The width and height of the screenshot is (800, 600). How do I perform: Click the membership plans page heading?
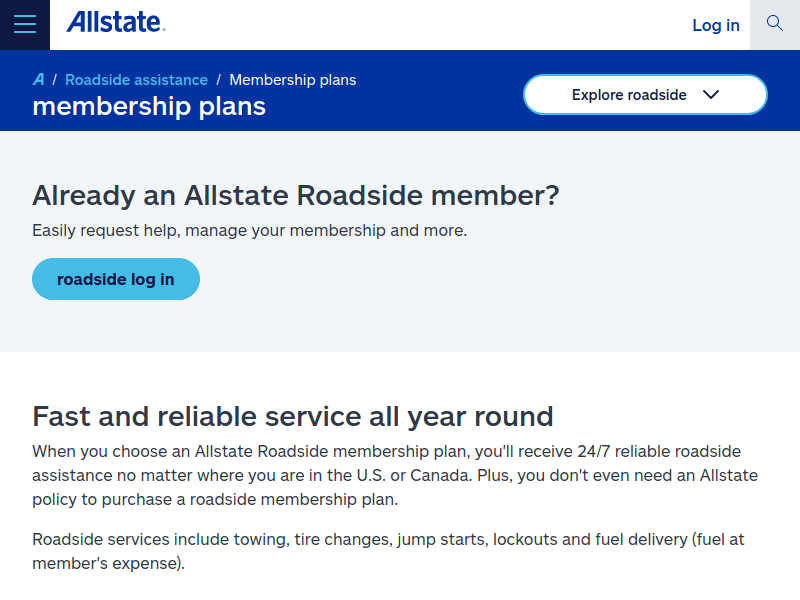[148, 106]
